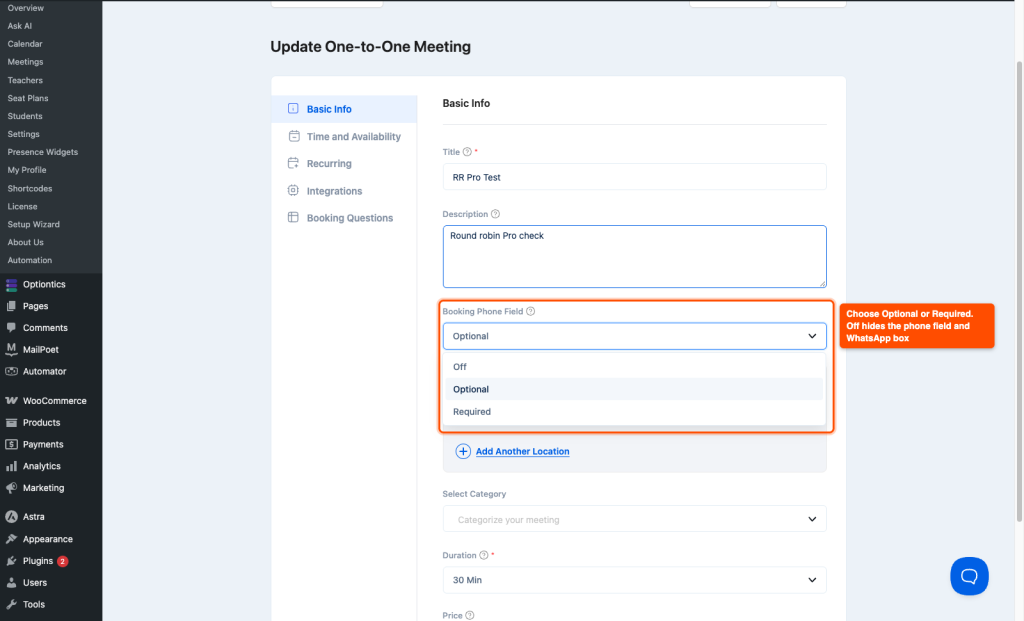Choose Optional in the dropdown list
The width and height of the screenshot is (1024, 621).
point(634,389)
